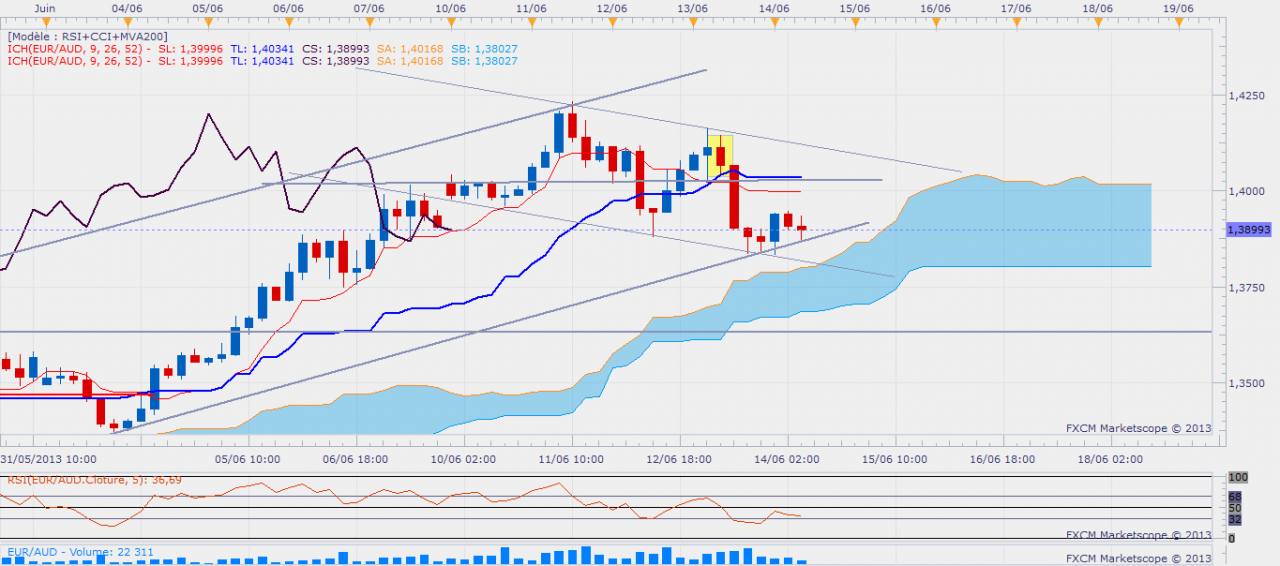The height and width of the screenshot is (566, 1280).
Task: Click the 14/06 orange day marker
Action: pos(774,21)
